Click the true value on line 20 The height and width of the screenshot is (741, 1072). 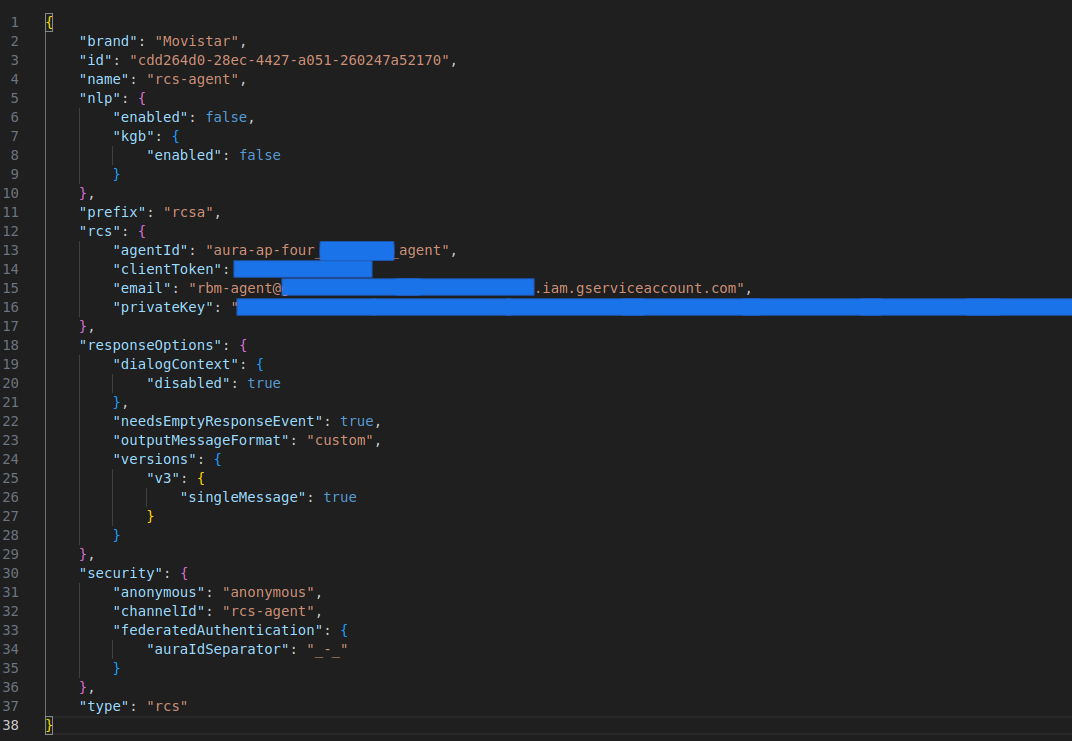264,383
